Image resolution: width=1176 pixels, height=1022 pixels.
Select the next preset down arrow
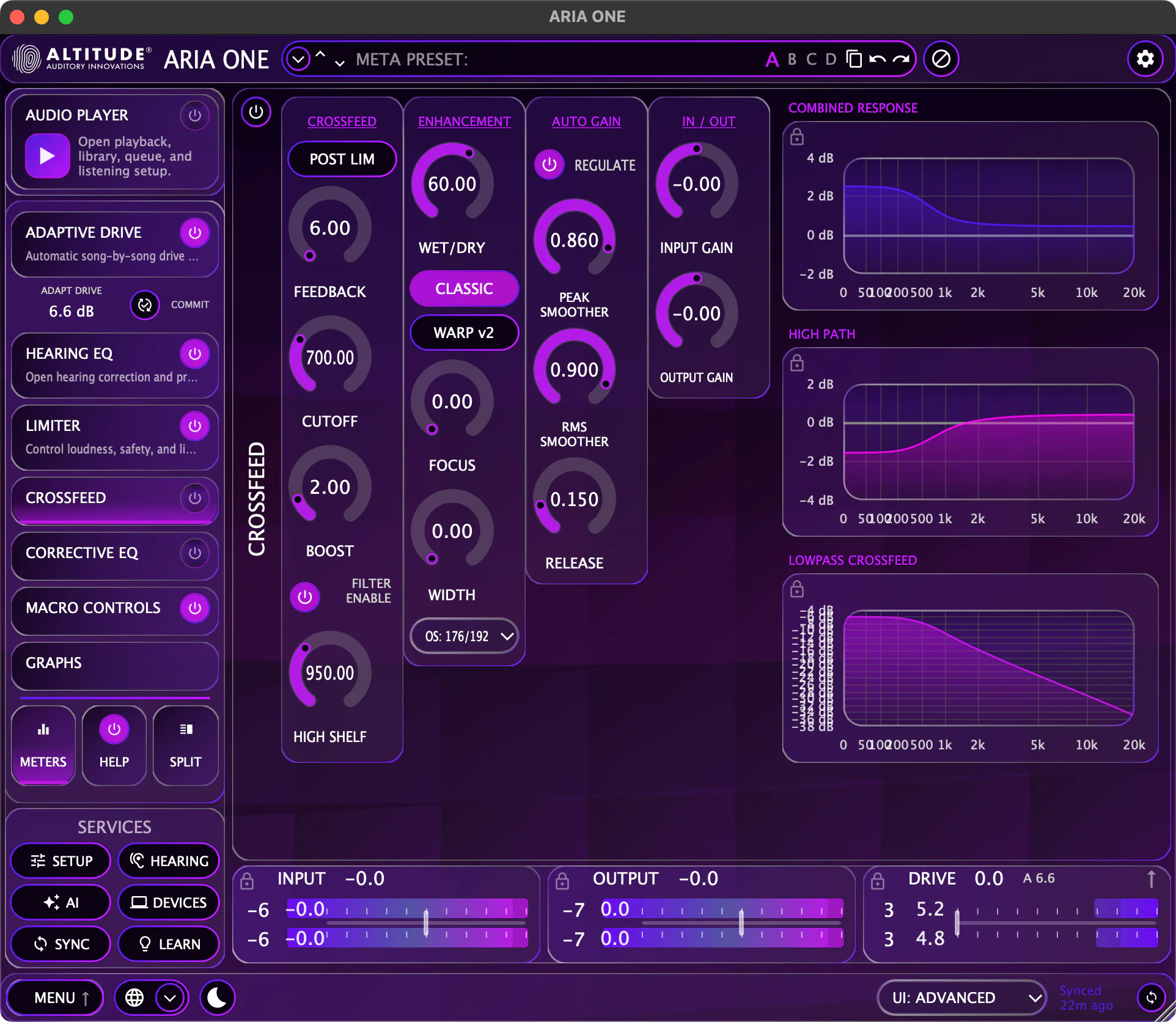click(x=340, y=64)
